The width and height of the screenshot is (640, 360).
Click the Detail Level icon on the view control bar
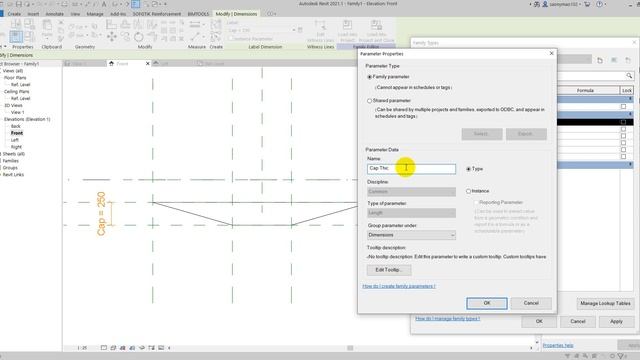point(104,348)
